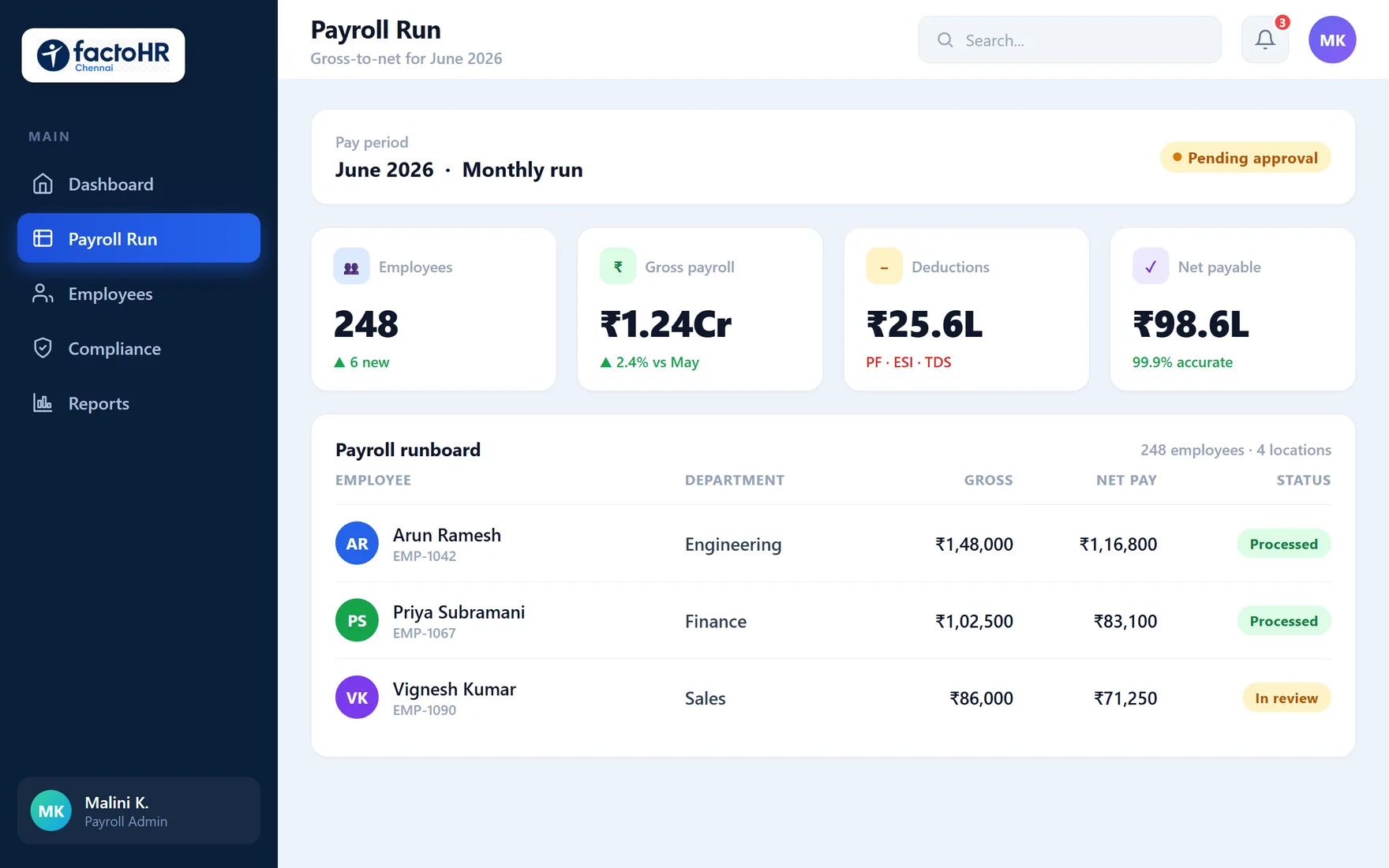
Task: Click Processed status for Arun Ramesh
Action: pos(1284,544)
